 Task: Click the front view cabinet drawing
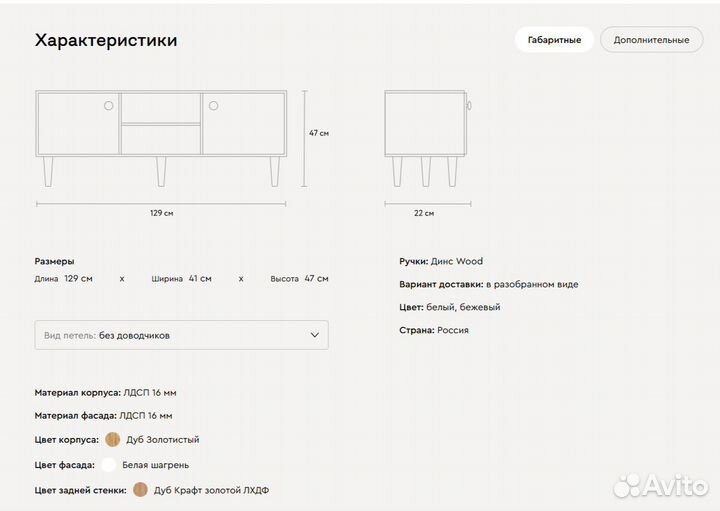(161, 137)
